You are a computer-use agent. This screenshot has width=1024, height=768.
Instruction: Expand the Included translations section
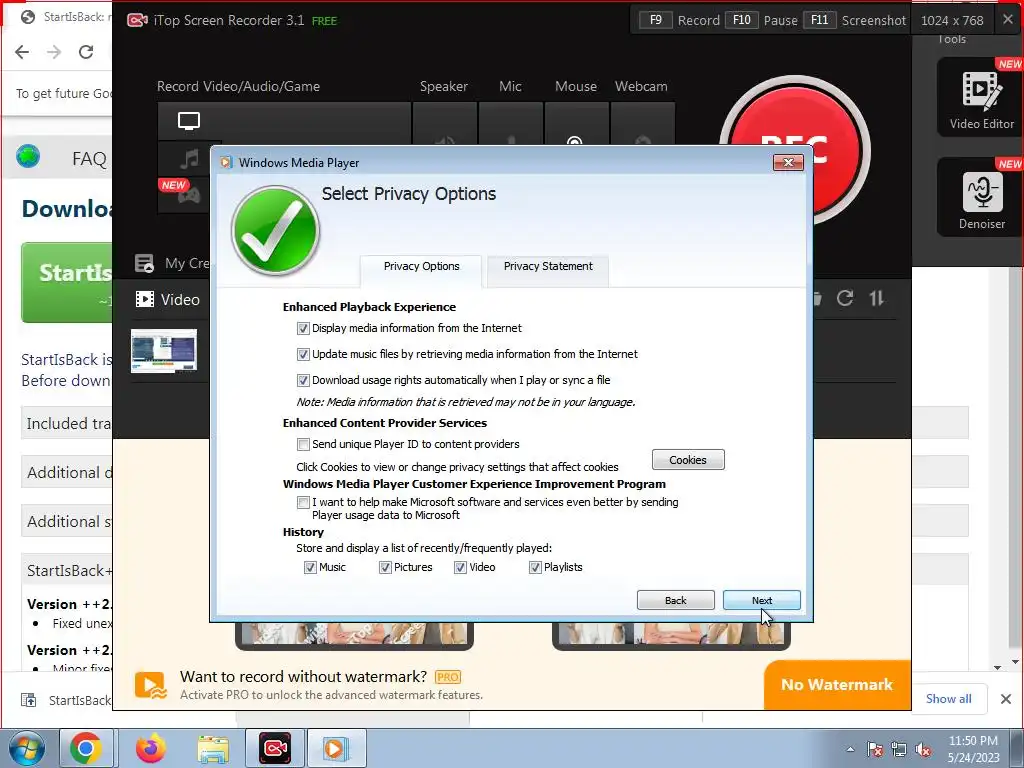coord(67,423)
